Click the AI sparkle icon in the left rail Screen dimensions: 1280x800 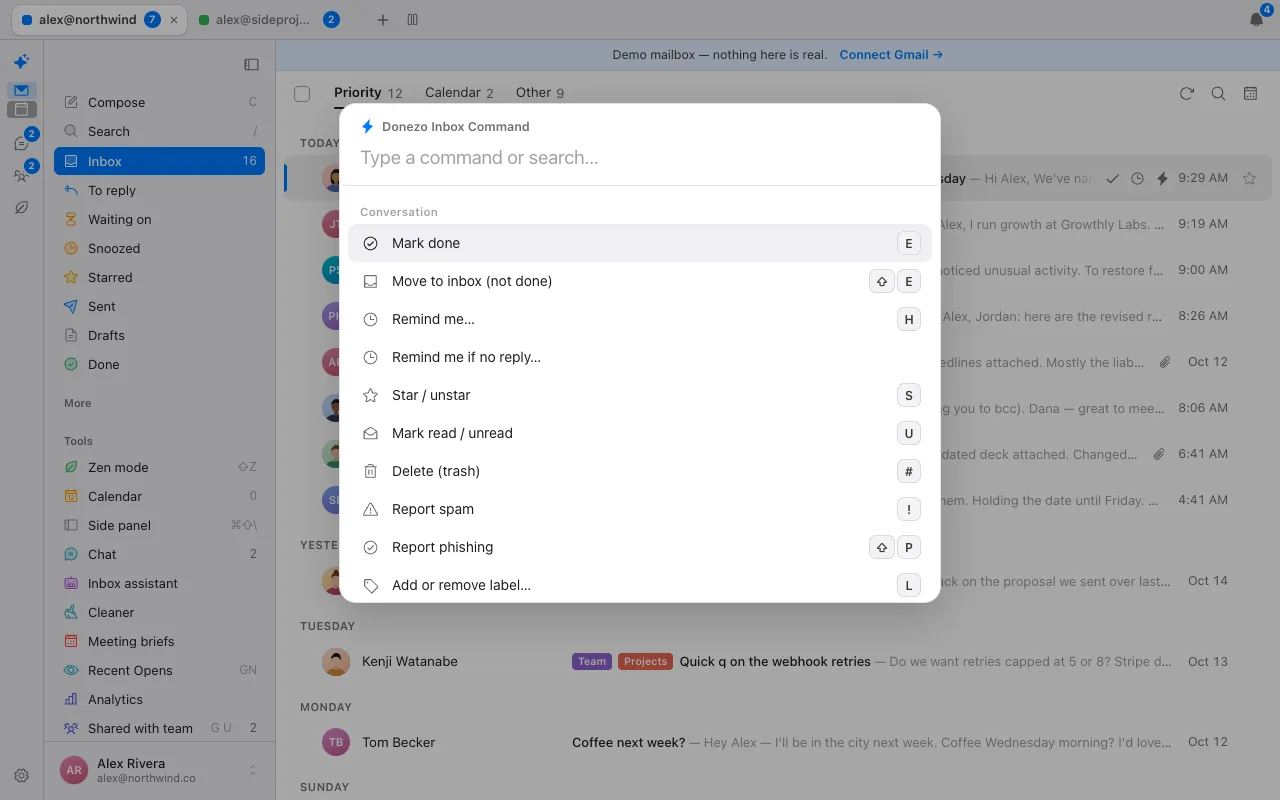[21, 62]
